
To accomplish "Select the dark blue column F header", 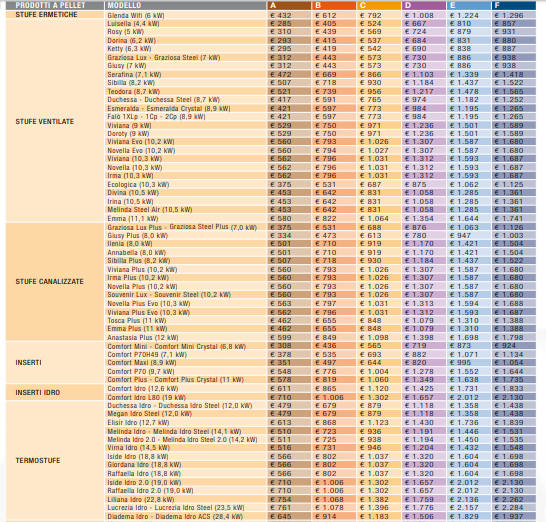I will pos(514,6).
